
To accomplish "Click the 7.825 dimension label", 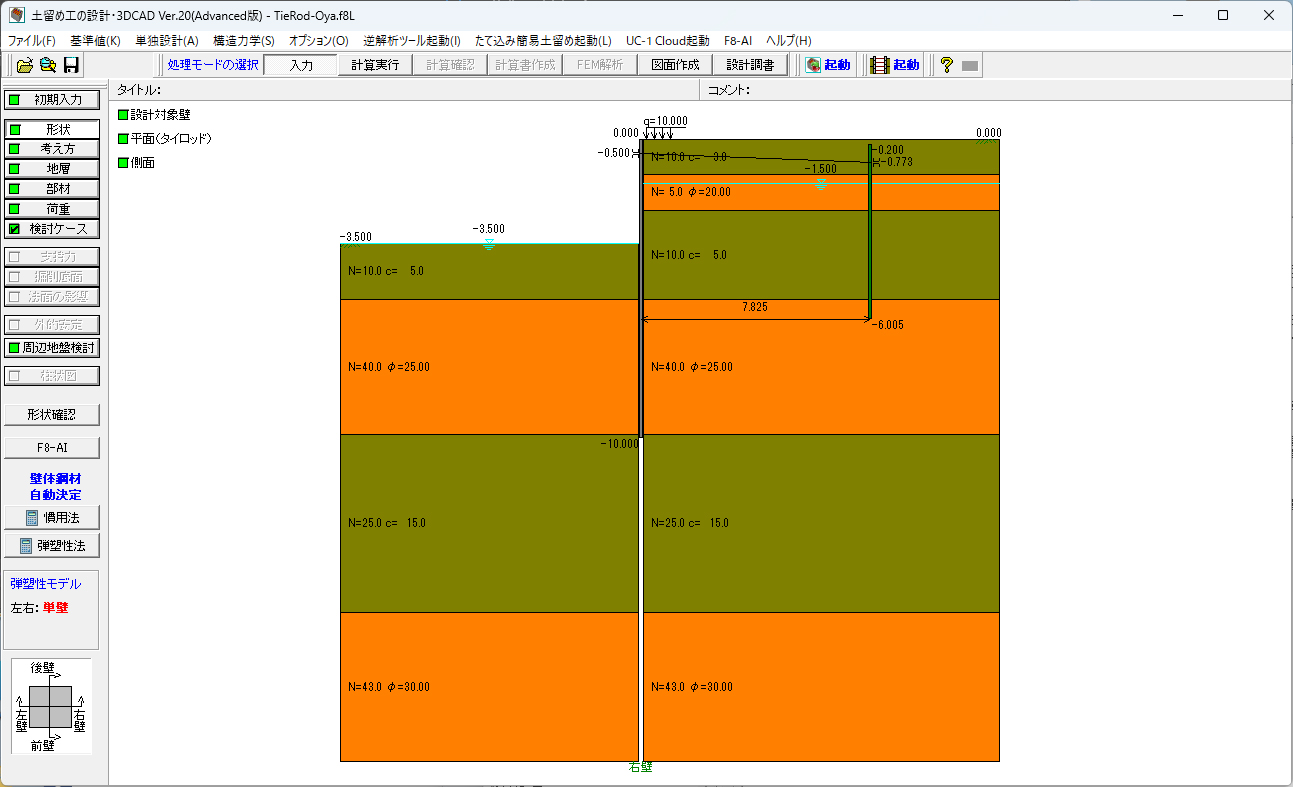I will coord(755,308).
